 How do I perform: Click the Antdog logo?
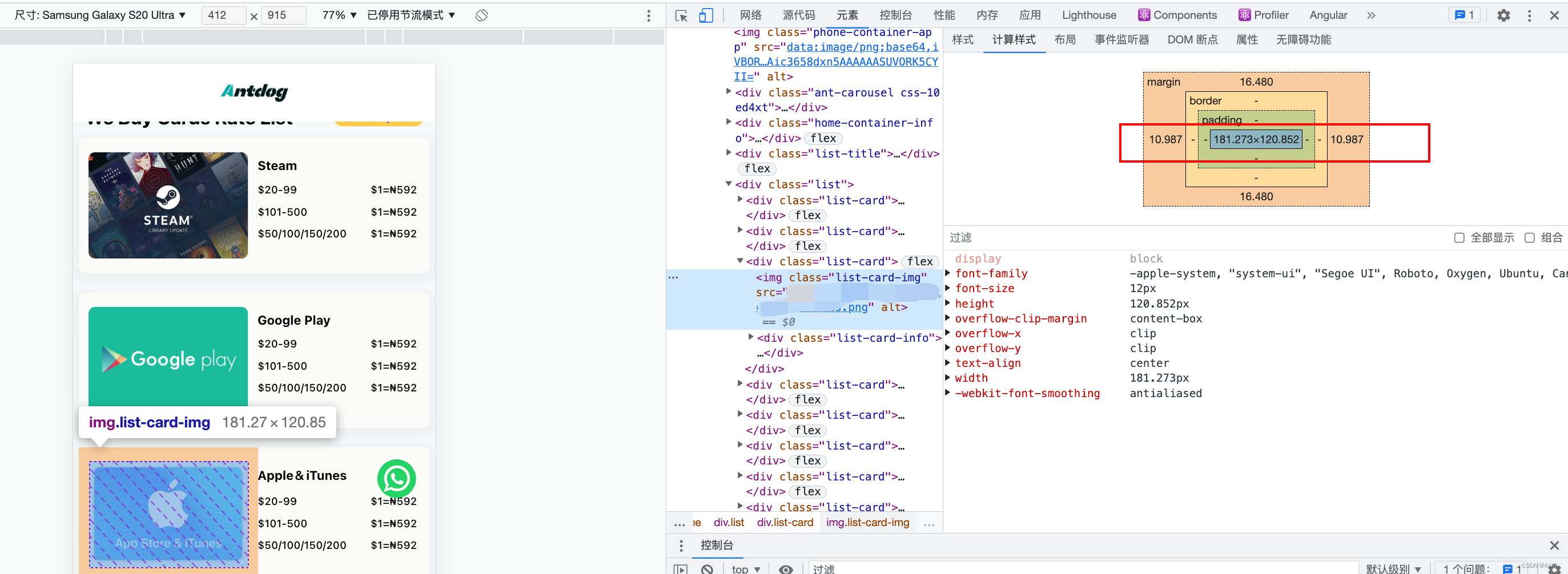click(254, 91)
